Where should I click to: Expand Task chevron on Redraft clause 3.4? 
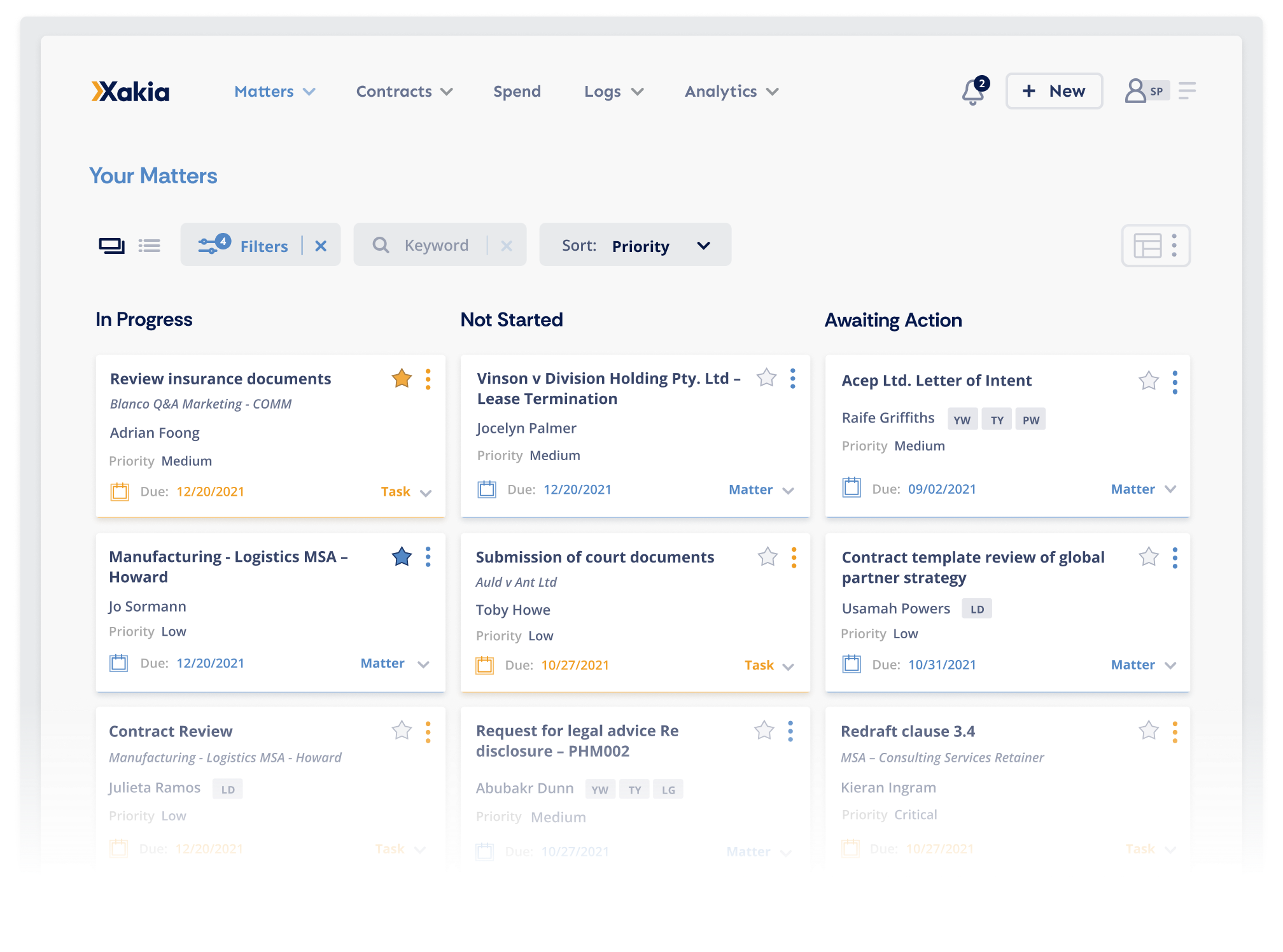pyautogui.click(x=1170, y=850)
